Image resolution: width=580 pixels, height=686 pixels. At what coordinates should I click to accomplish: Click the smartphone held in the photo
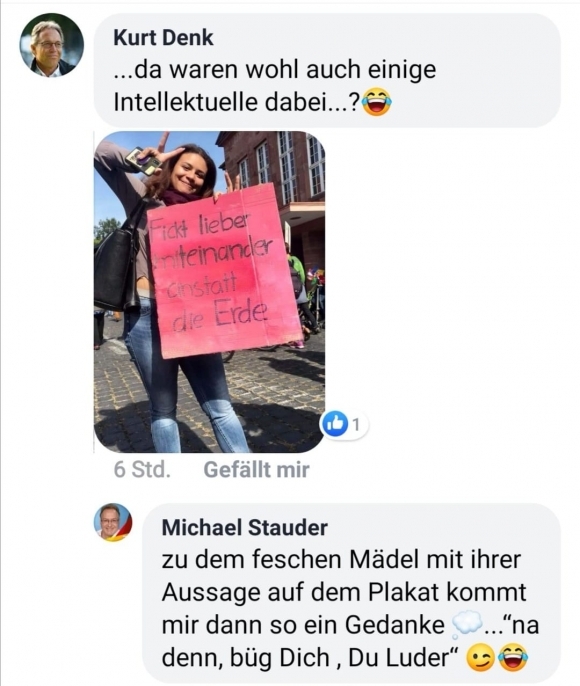[x=144, y=161]
